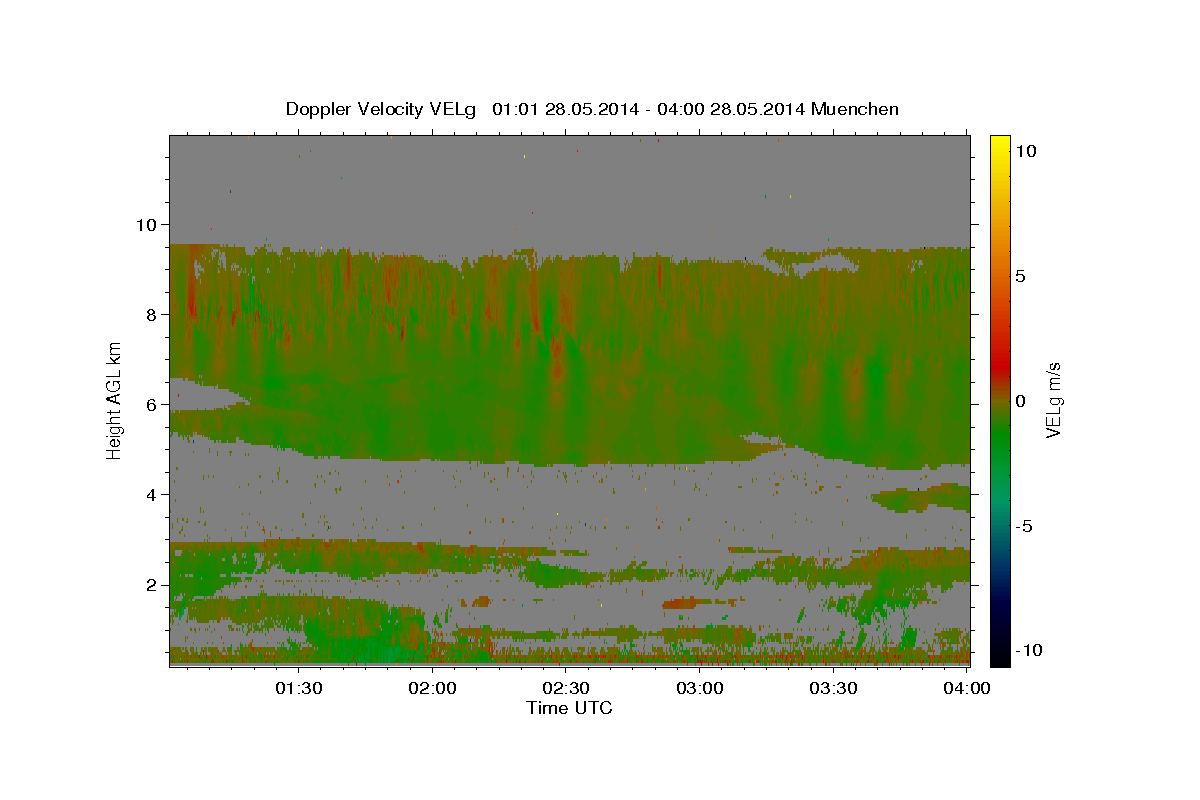Click the colorbar tick label 0

tap(1021, 400)
